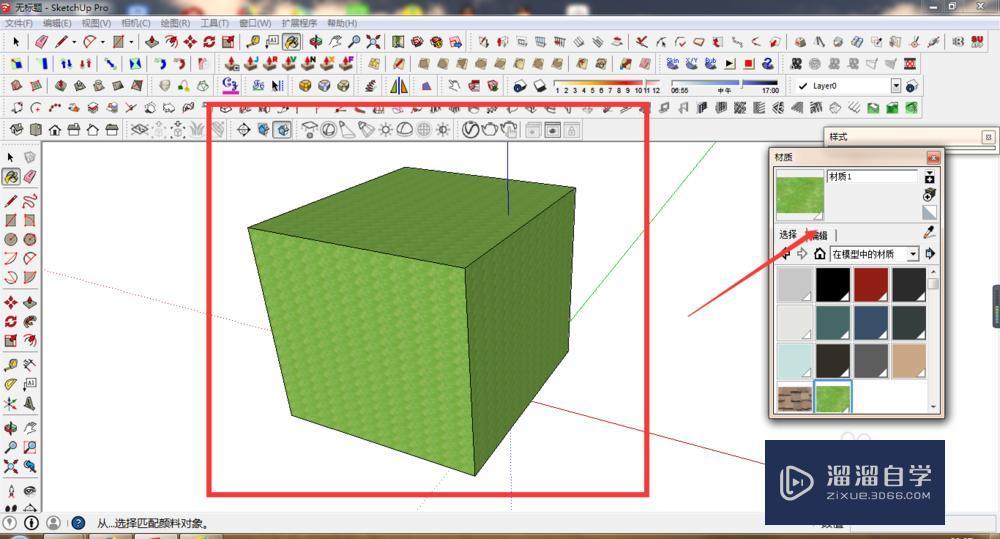Click the pink Eraser in top toolbar

[41, 42]
